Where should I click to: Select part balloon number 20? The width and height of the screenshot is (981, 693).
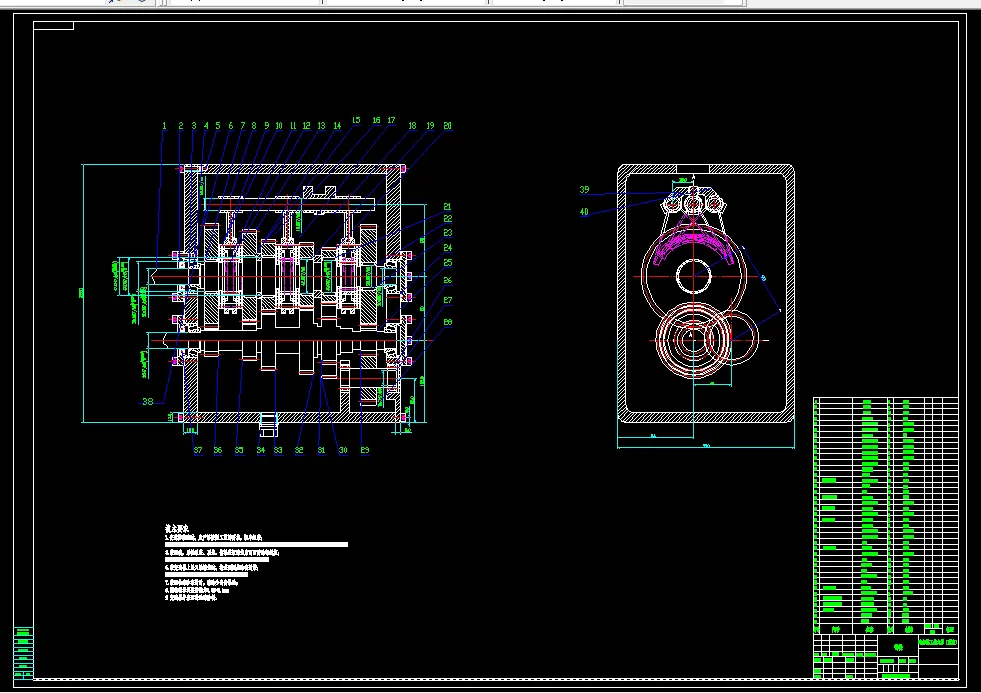(x=447, y=126)
